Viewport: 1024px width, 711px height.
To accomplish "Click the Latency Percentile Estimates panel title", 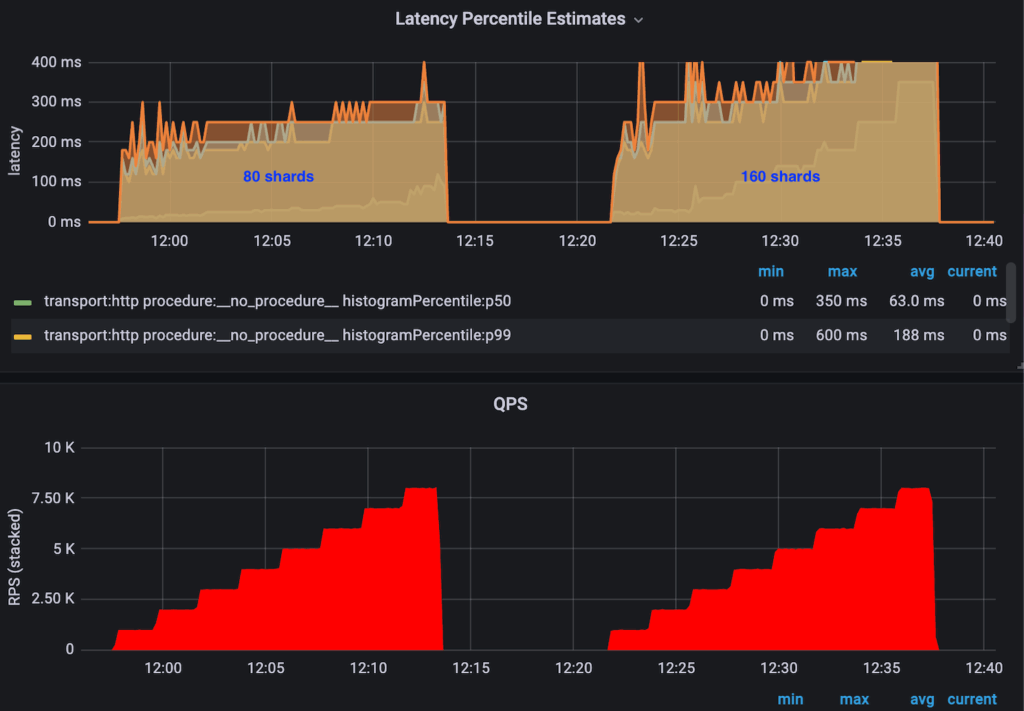I will pyautogui.click(x=510, y=19).
